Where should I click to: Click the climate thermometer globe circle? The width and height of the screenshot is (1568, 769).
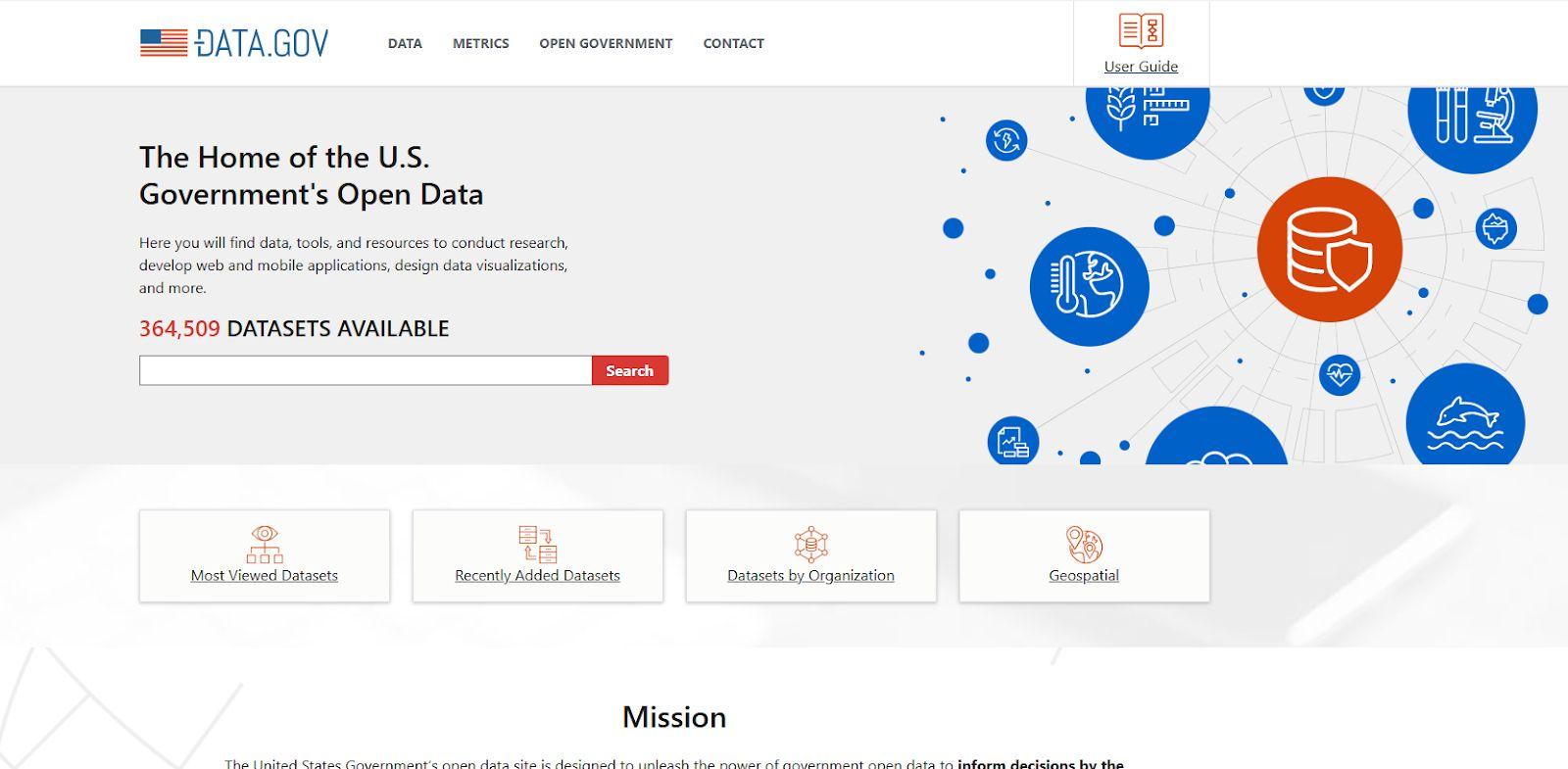(x=1089, y=286)
